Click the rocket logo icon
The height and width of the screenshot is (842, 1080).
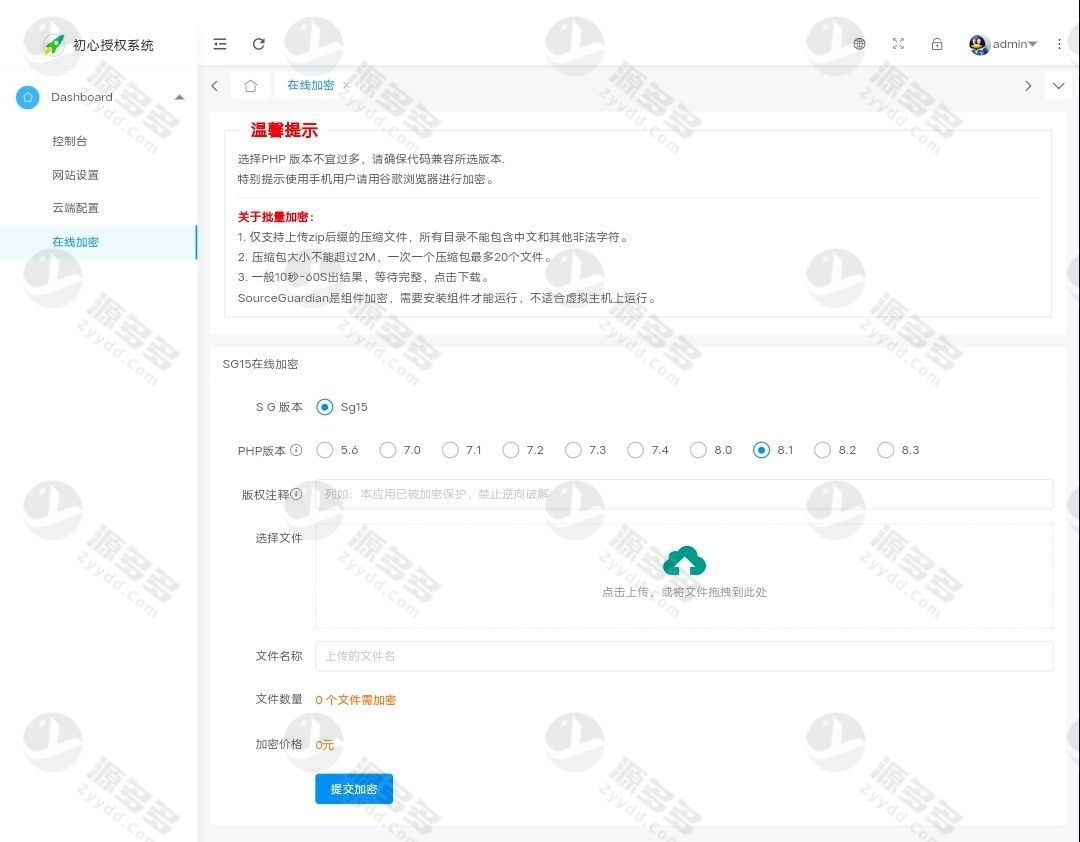point(54,45)
